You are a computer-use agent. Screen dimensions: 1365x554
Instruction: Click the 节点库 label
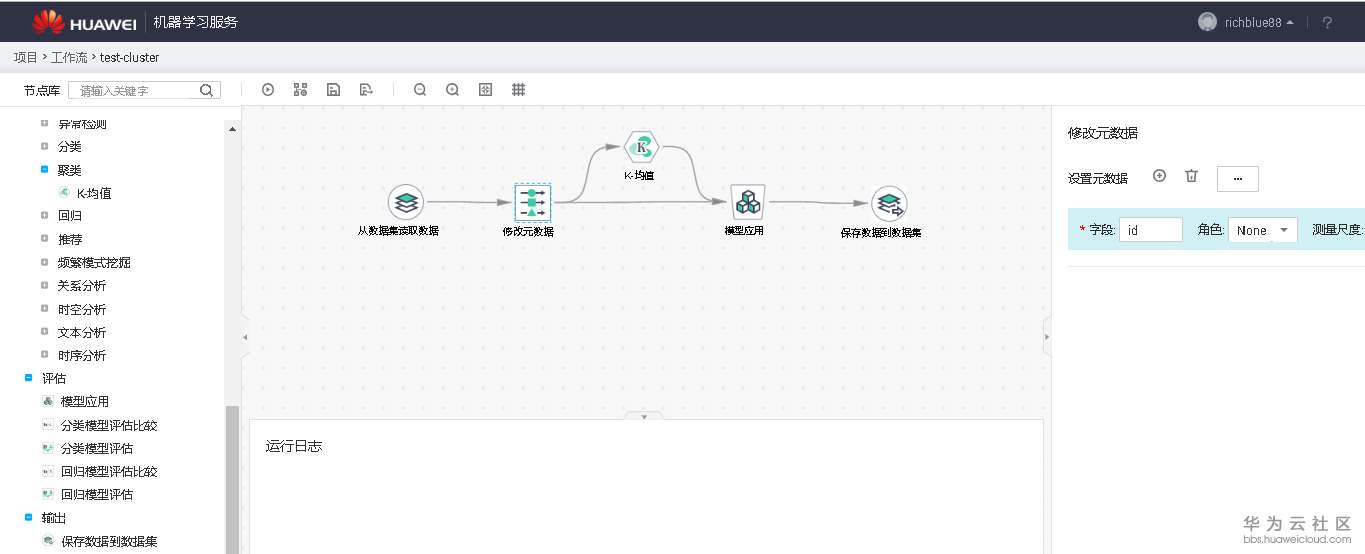tap(42, 90)
